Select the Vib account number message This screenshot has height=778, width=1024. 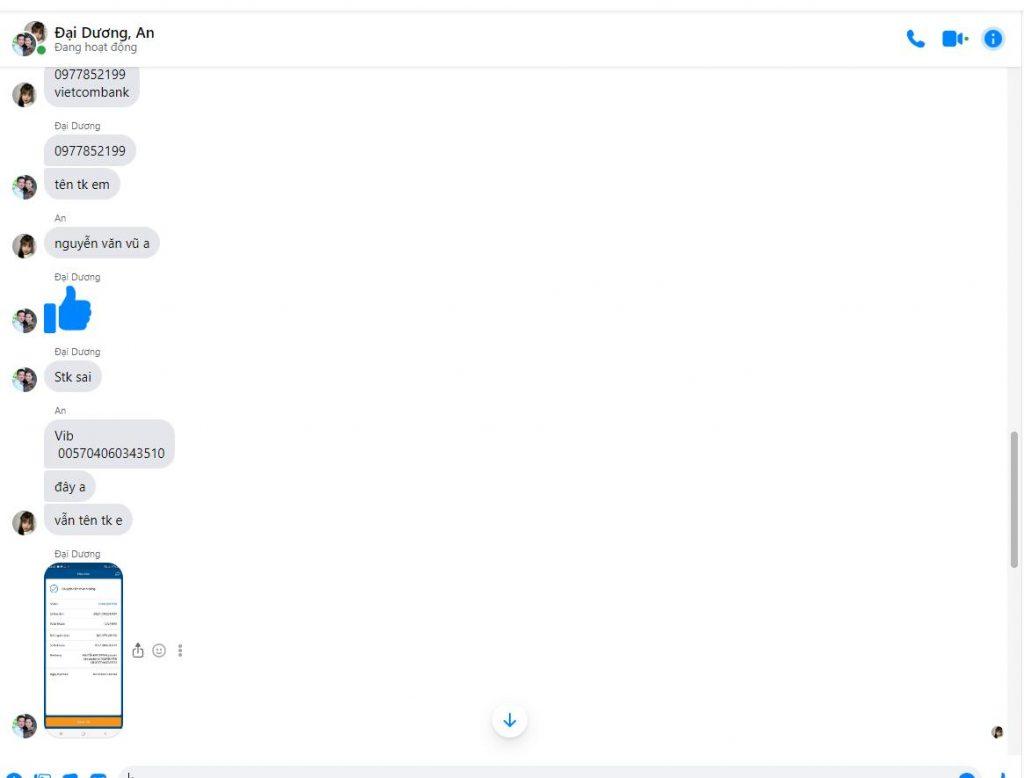coord(109,444)
